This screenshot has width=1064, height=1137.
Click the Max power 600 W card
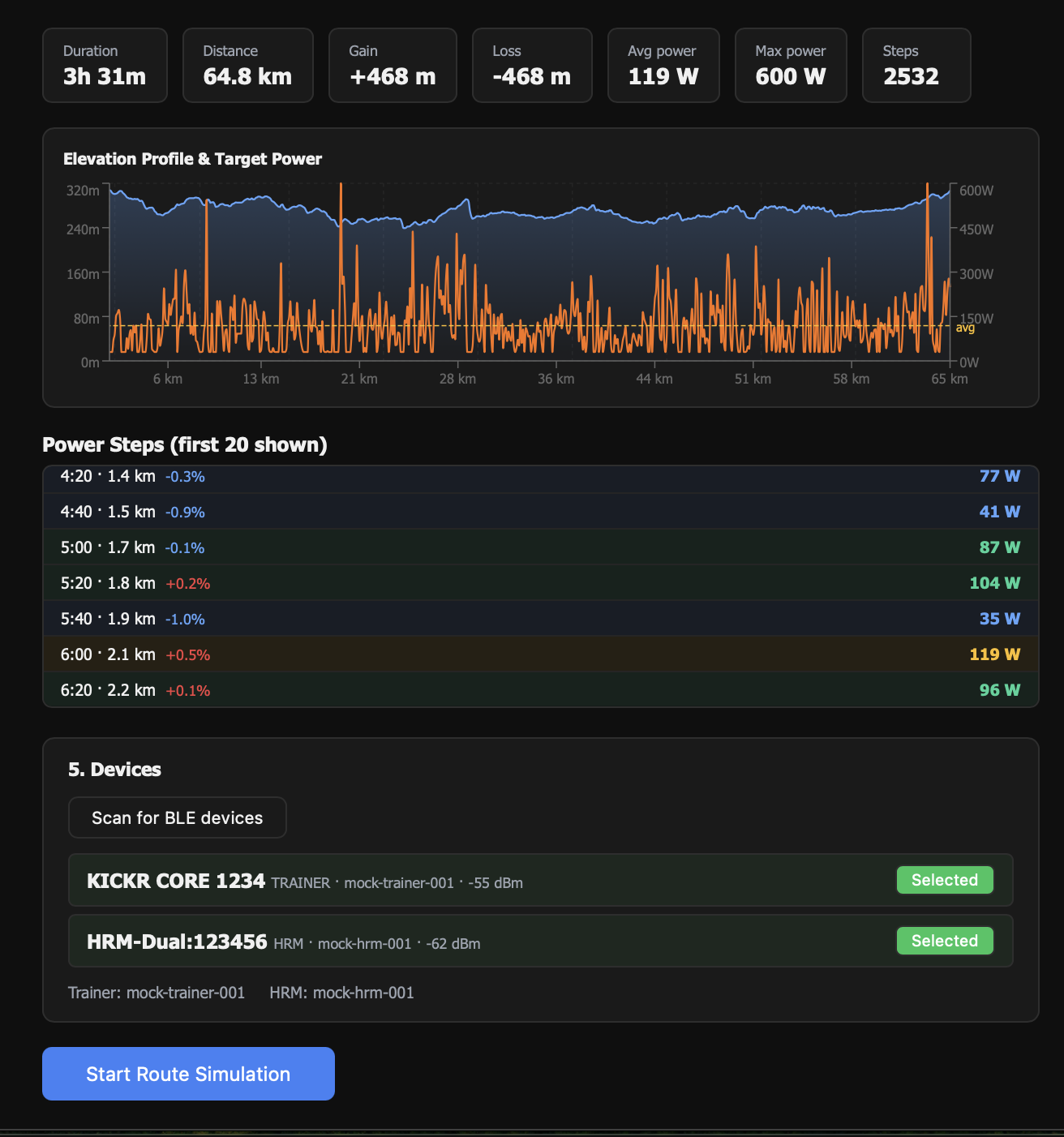click(x=791, y=66)
